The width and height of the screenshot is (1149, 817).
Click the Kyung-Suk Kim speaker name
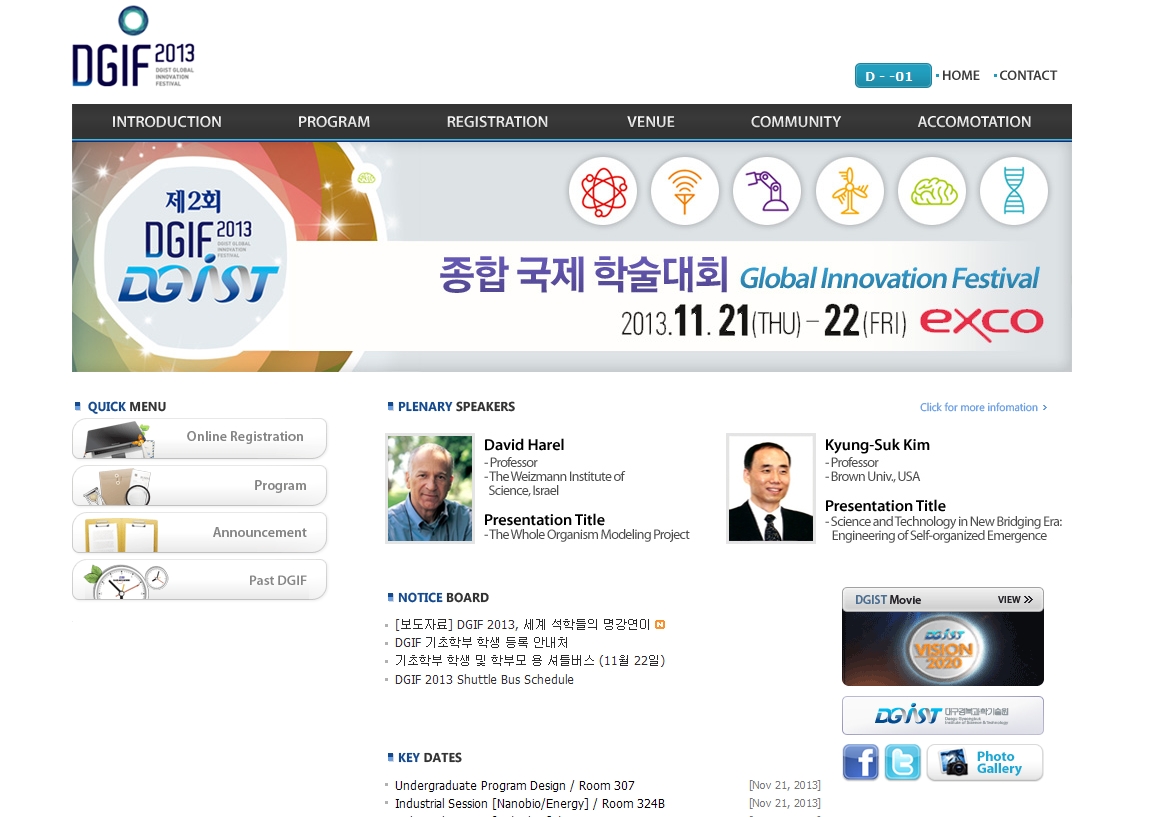[x=877, y=445]
